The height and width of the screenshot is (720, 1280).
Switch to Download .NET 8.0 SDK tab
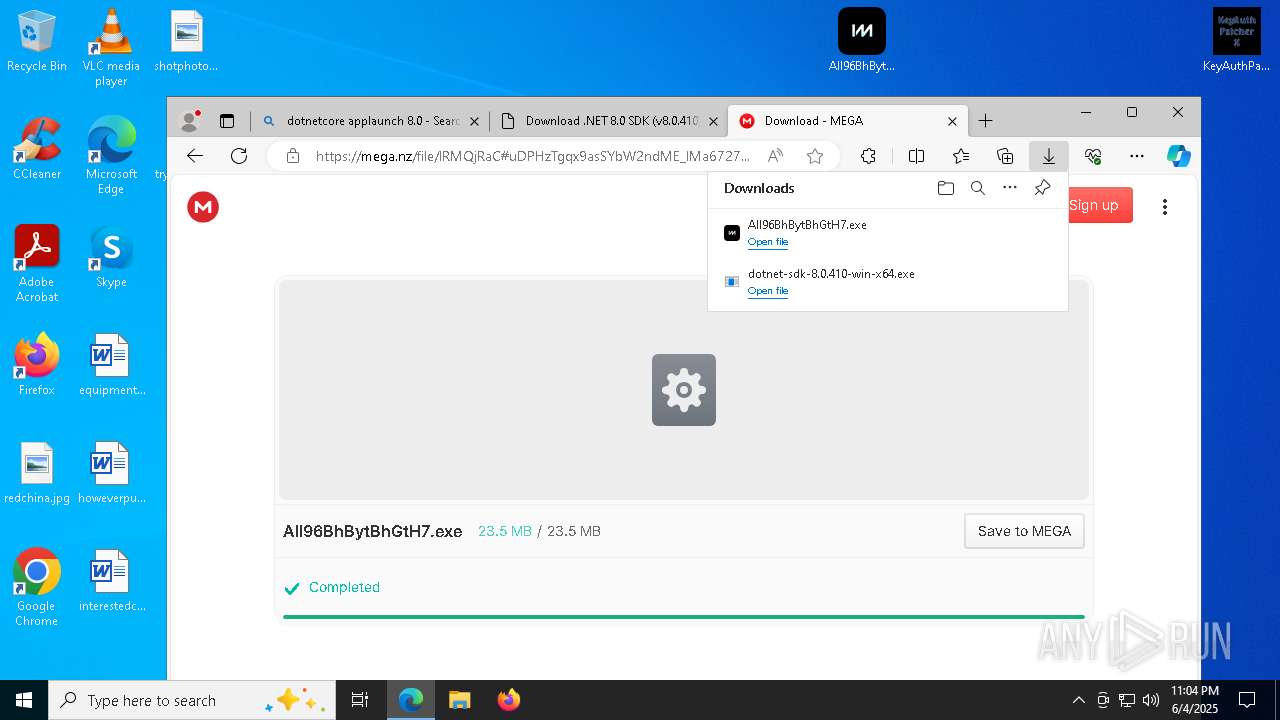pos(611,121)
